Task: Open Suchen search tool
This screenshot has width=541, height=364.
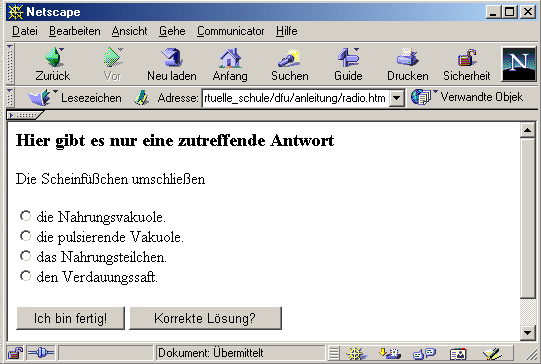Action: click(289, 65)
